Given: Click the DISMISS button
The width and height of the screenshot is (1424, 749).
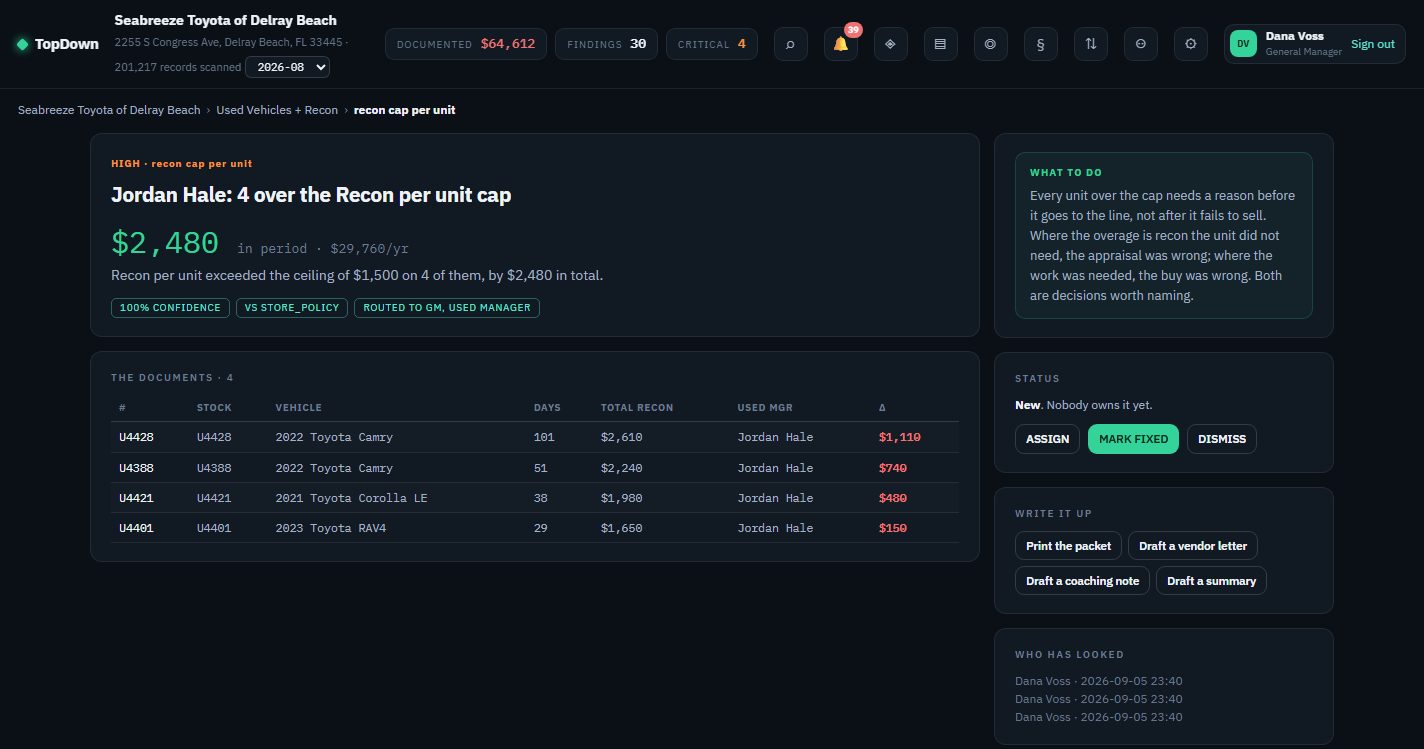Looking at the screenshot, I should [x=1222, y=439].
